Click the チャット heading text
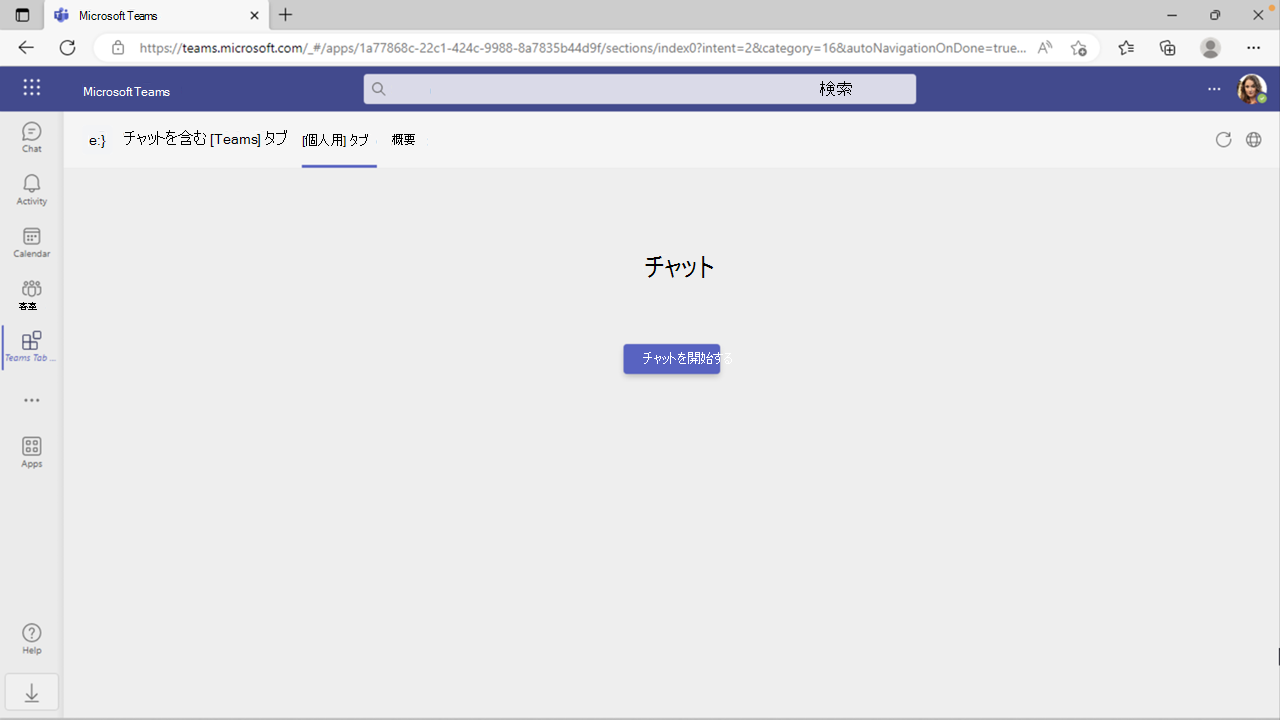 tap(679, 267)
